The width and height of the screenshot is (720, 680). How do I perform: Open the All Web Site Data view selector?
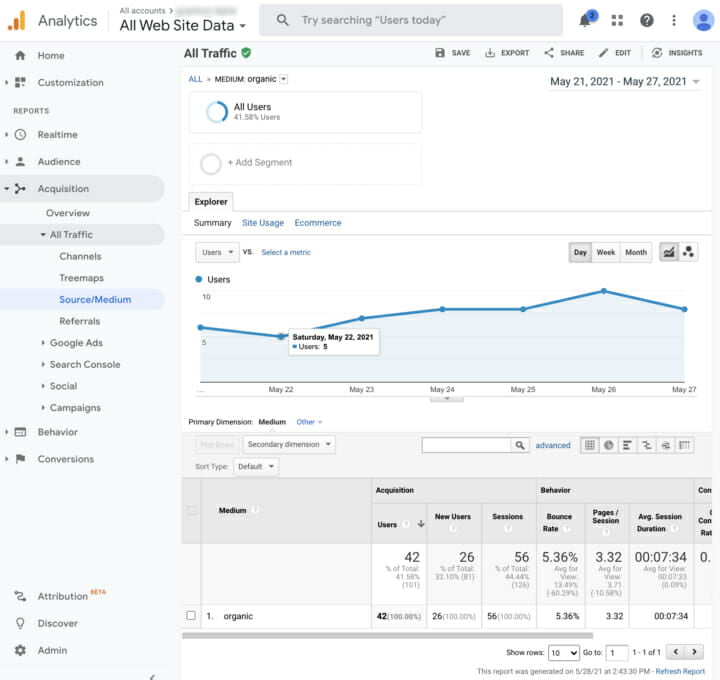[x=182, y=25]
